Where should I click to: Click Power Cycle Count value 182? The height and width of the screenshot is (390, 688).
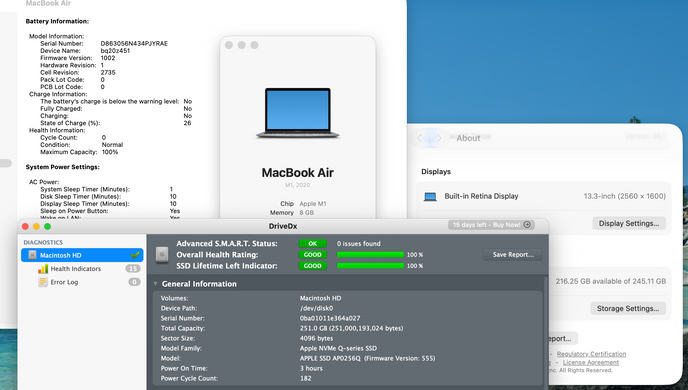[x=305, y=378]
